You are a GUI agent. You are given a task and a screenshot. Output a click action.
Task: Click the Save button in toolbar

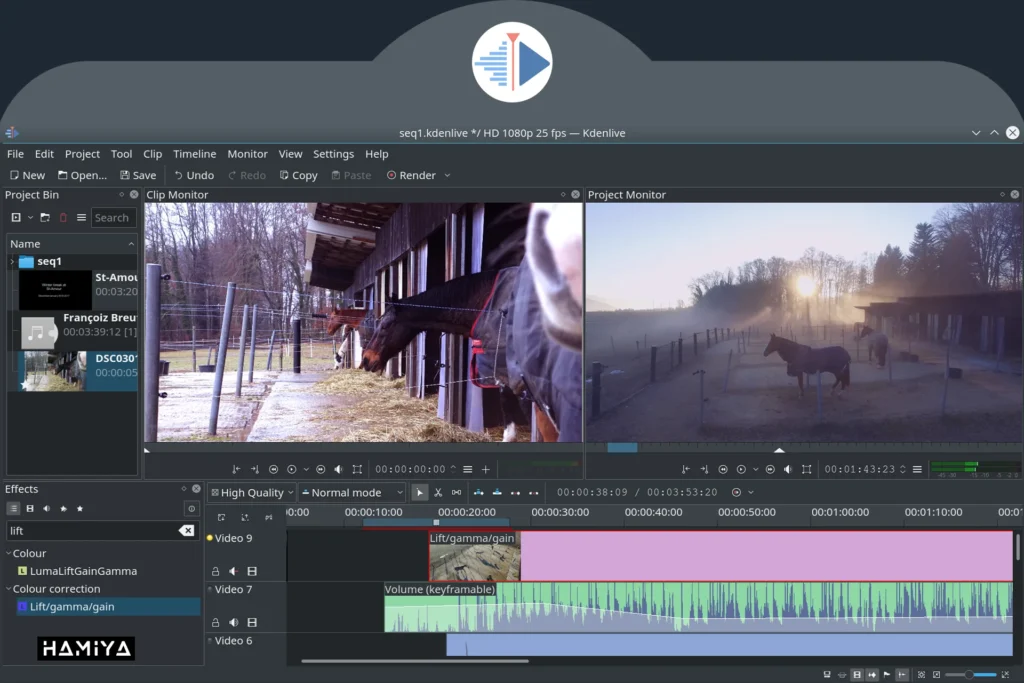(x=138, y=175)
